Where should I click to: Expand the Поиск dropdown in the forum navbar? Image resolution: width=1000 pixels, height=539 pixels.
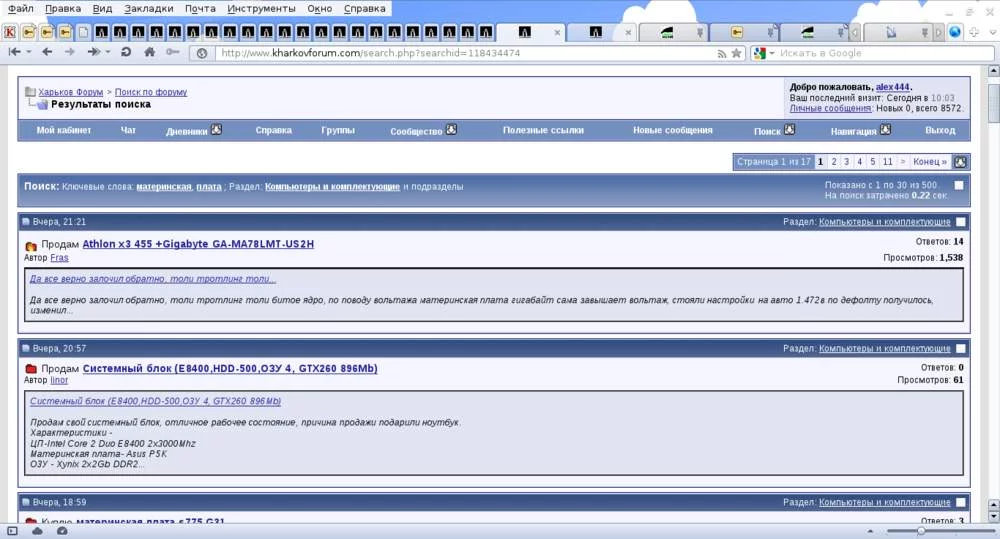click(x=789, y=129)
